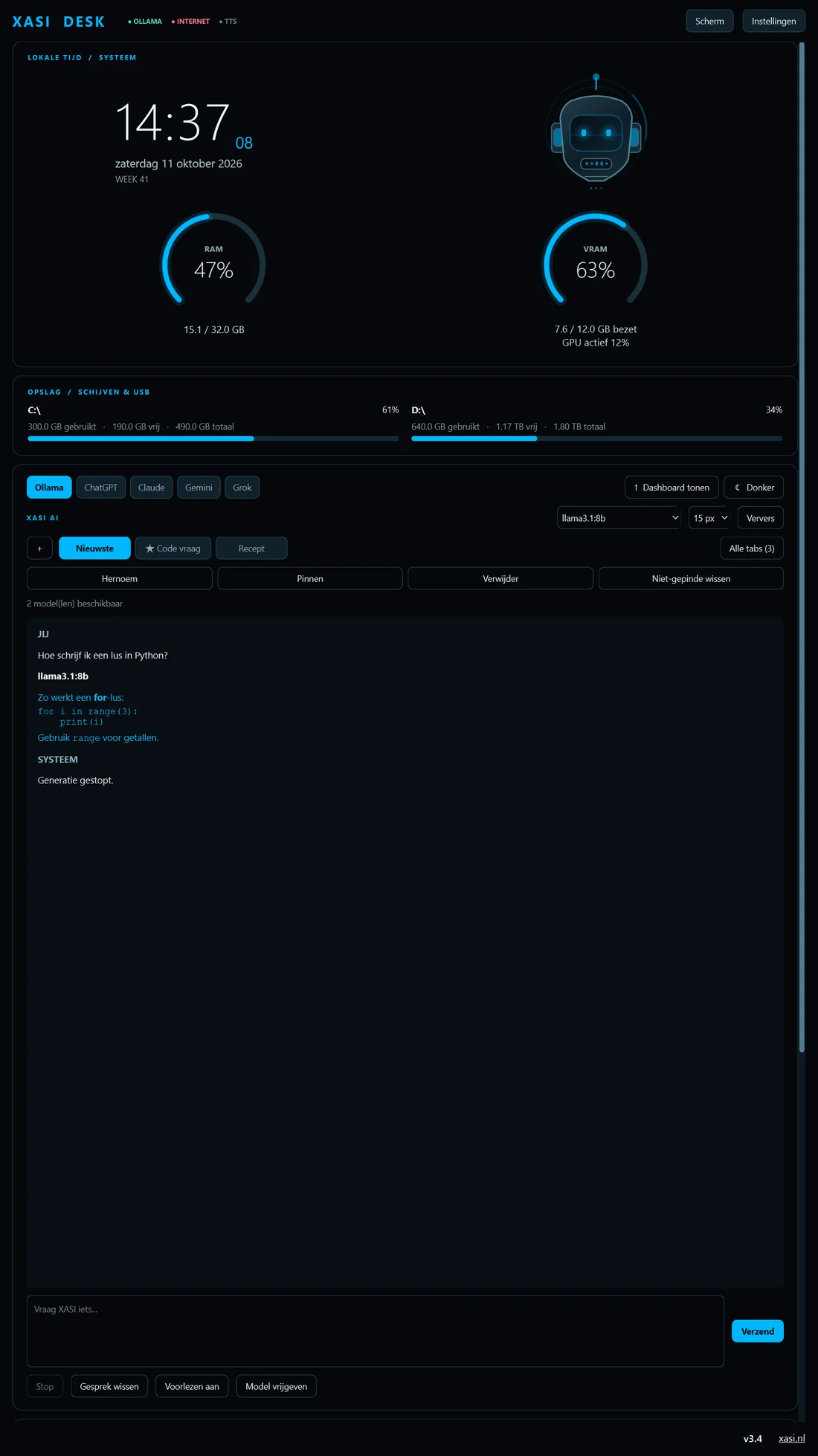Click the Scherm button
Viewport: 818px width, 1456px height.
(x=709, y=21)
